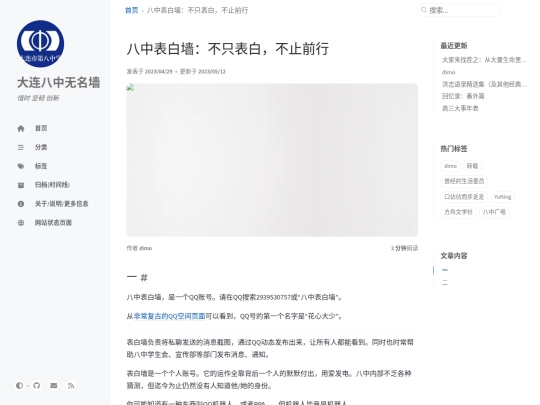Open 归档(时间线) in the sidebar menu
This screenshot has height=405, width=540.
[x=52, y=185]
